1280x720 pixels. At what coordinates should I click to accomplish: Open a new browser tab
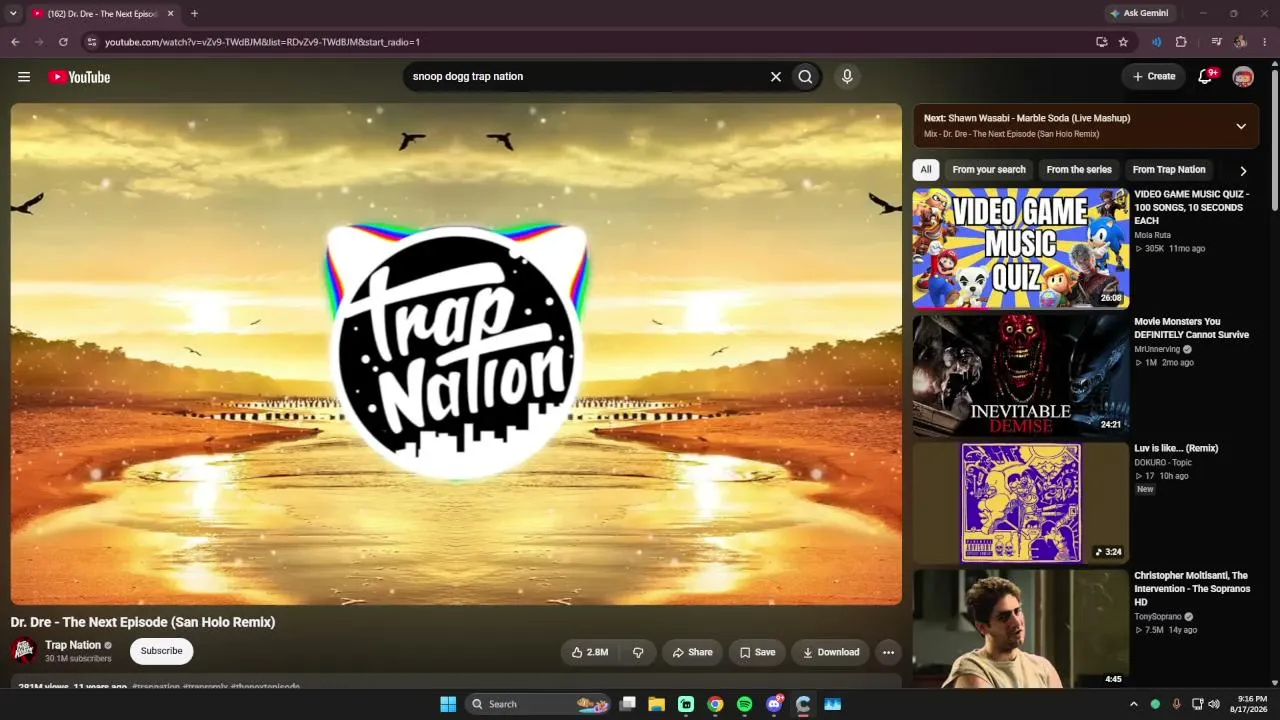(x=194, y=14)
